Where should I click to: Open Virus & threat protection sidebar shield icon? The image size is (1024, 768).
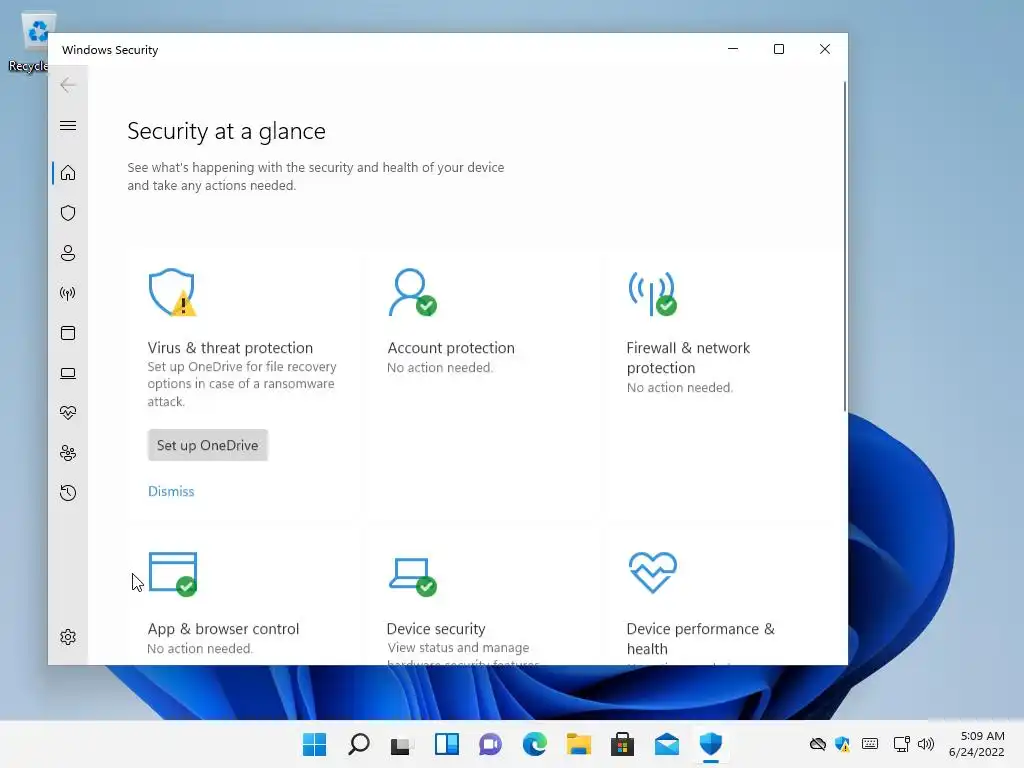pyautogui.click(x=68, y=213)
